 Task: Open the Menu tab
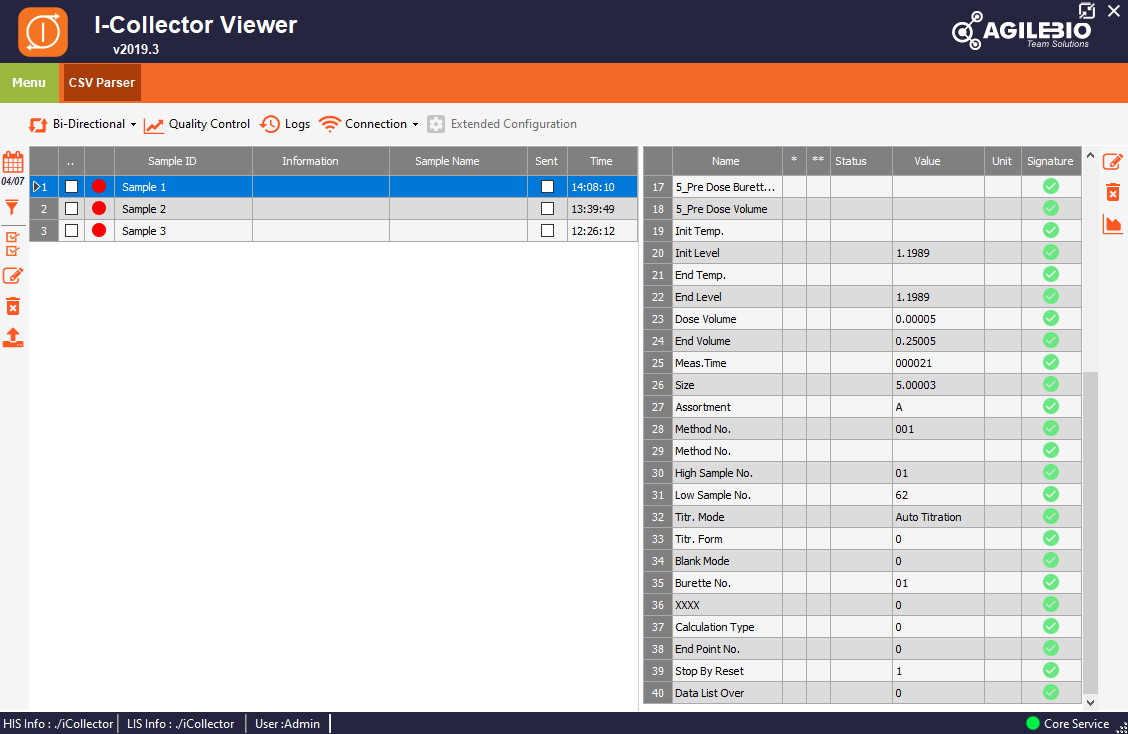click(x=29, y=83)
